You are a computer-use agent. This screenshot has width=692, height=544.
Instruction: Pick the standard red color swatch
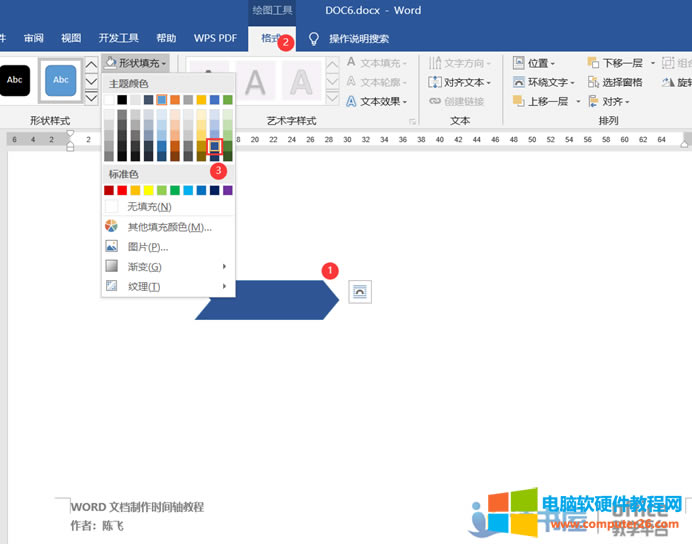coord(123,190)
